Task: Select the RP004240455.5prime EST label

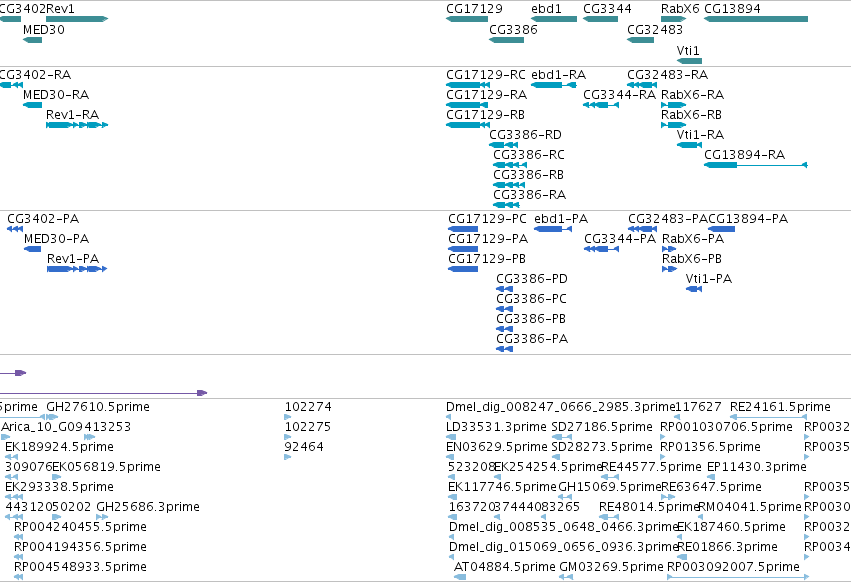Action: [80, 527]
